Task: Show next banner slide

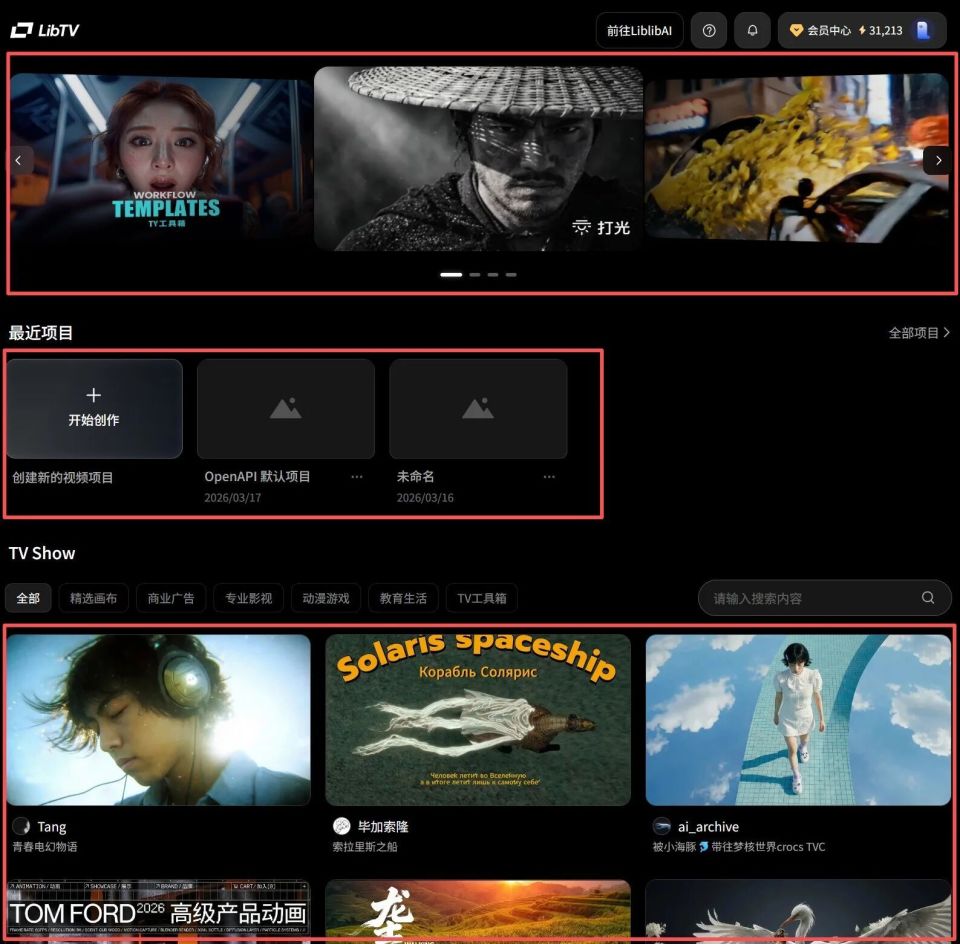Action: tap(938, 160)
